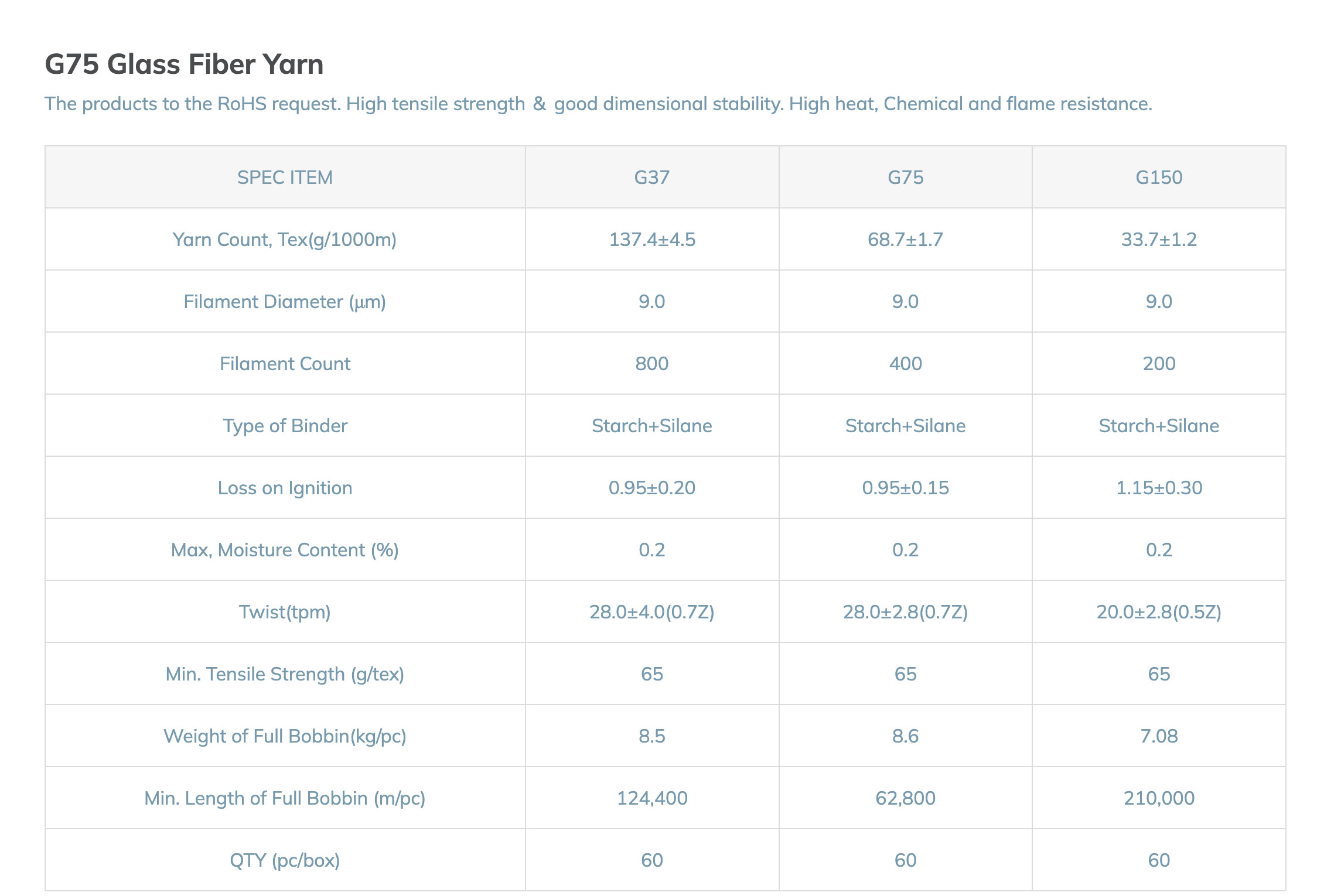Click the Max, Moisture Content row label
Screen dimensions: 1317x896
point(285,550)
